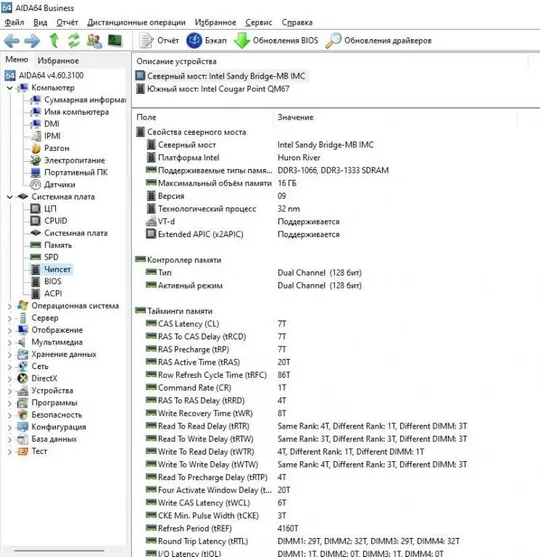Image resolution: width=540 pixels, height=557 pixels.
Task: Click the Back navigation arrow
Action: pyautogui.click(x=11, y=41)
